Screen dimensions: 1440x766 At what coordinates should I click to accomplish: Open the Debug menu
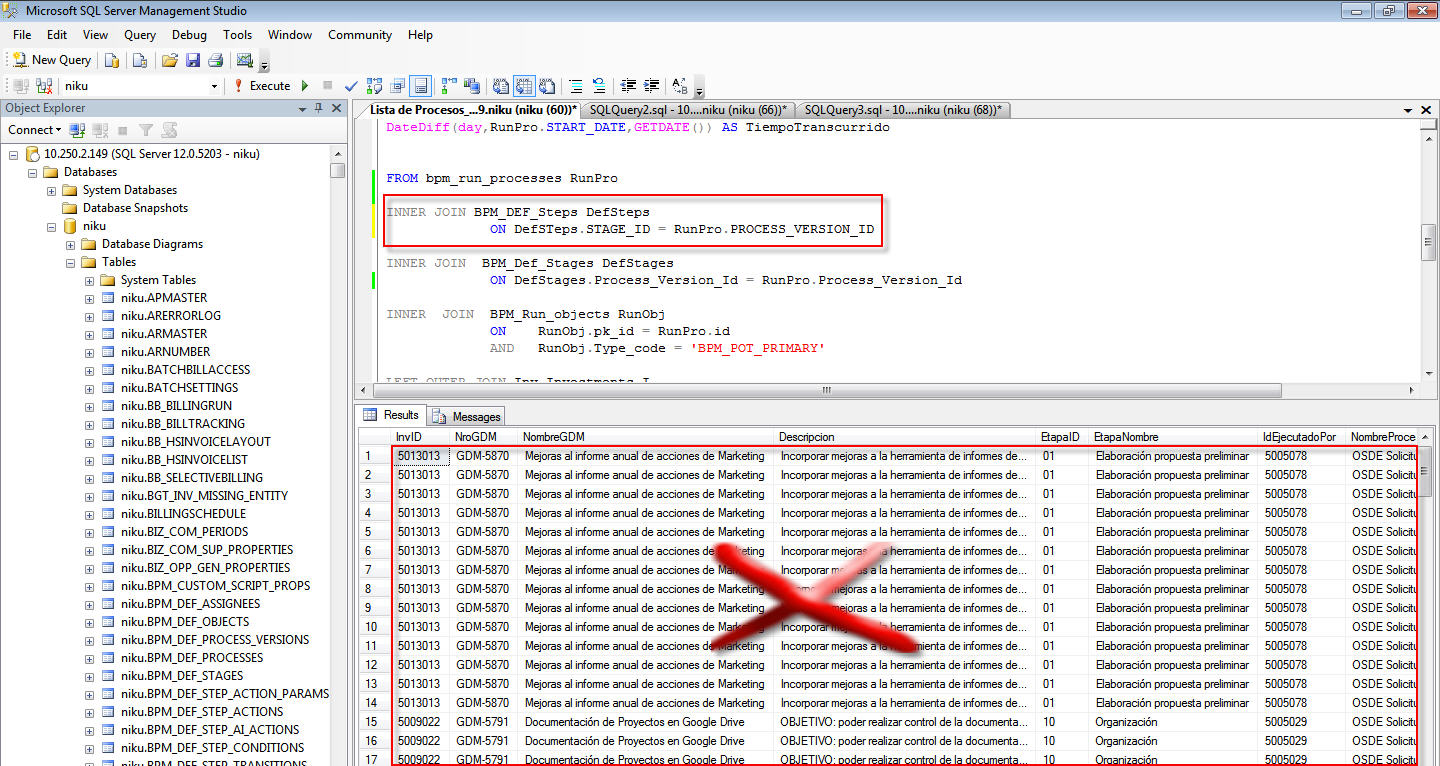pyautogui.click(x=189, y=34)
